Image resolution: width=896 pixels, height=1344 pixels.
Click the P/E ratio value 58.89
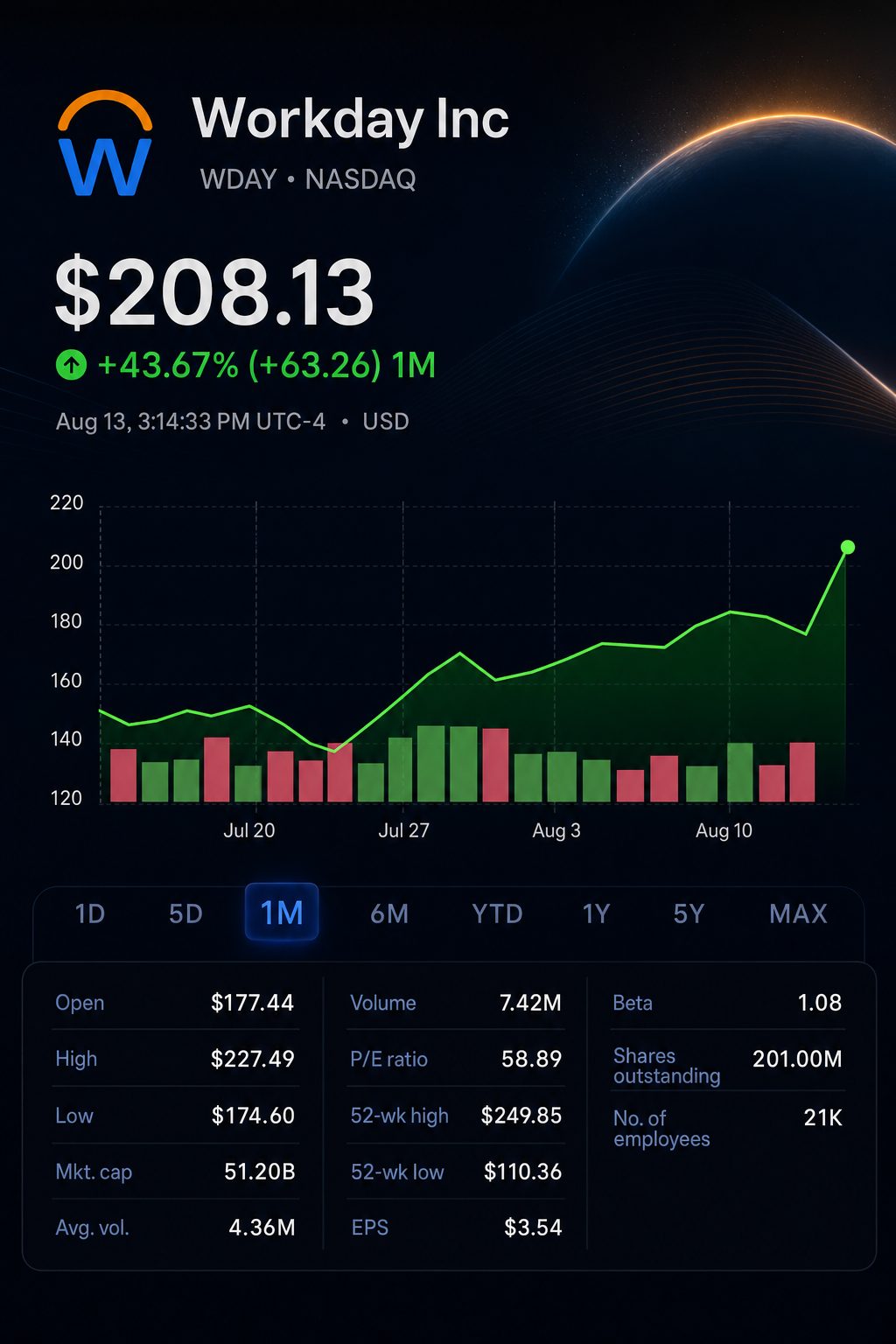click(x=531, y=1059)
